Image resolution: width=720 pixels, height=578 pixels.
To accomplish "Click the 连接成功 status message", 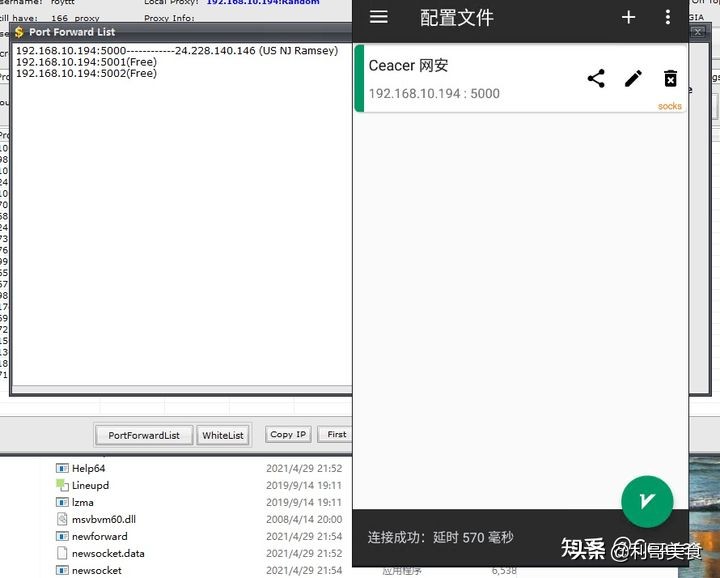I will (440, 537).
